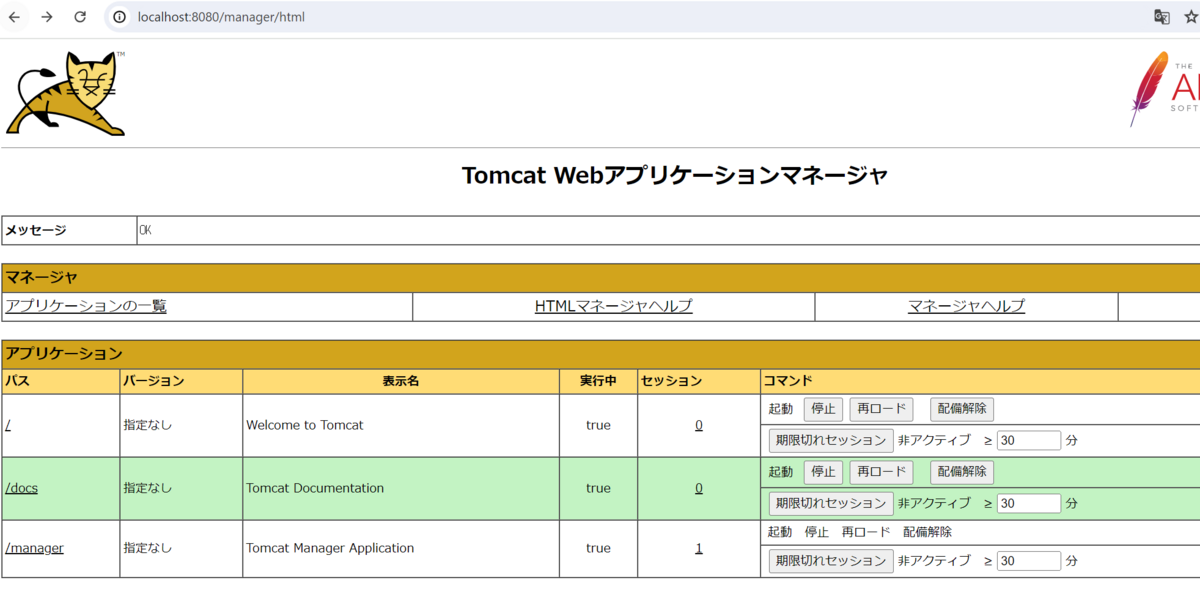The height and width of the screenshot is (594, 1200).
Task: Click the browser forward arrow
Action: click(47, 17)
